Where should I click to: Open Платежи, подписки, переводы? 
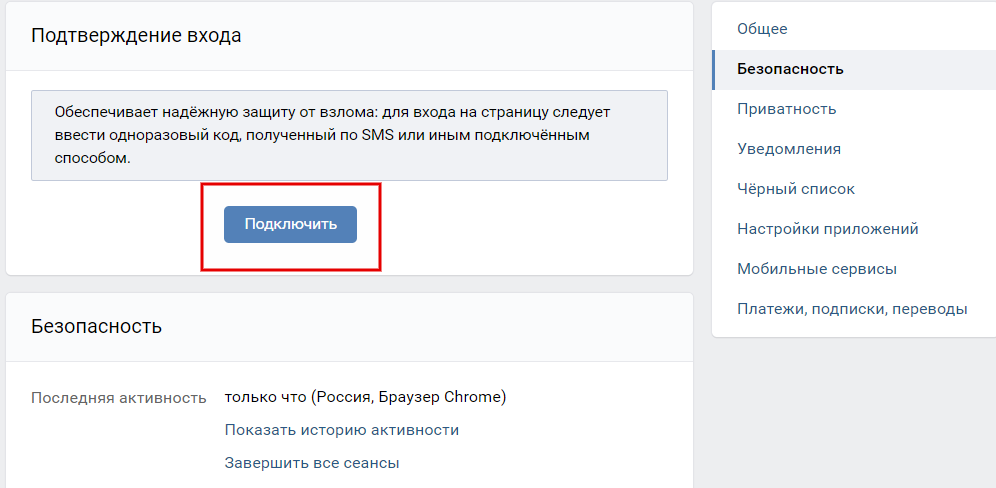coord(852,309)
